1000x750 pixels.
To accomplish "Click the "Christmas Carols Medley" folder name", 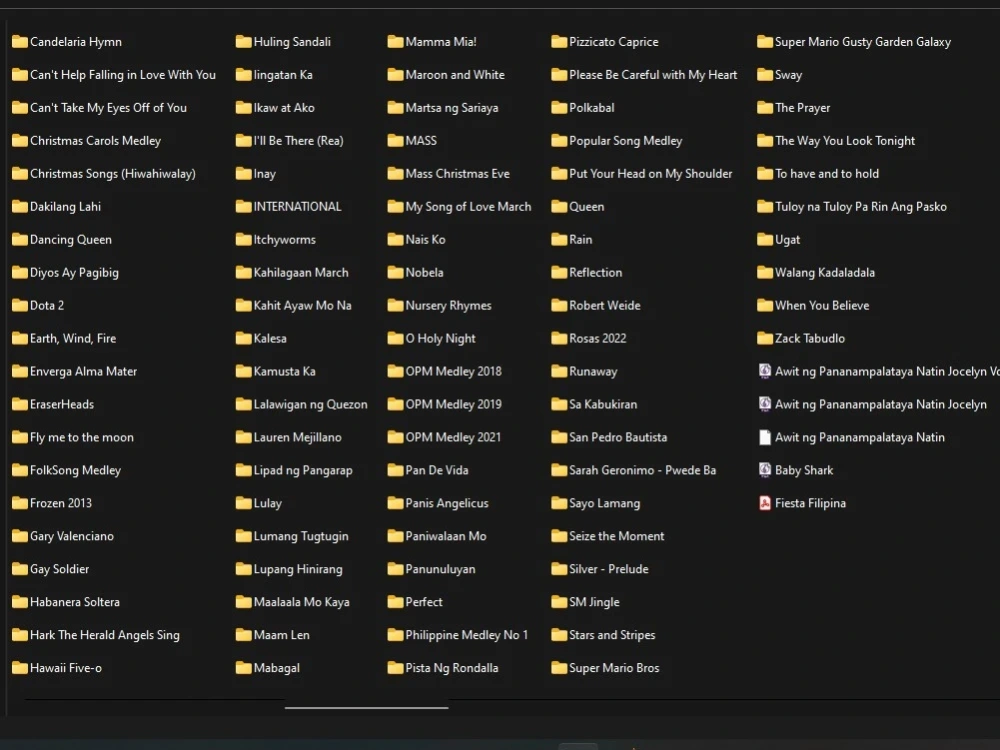I will (96, 140).
